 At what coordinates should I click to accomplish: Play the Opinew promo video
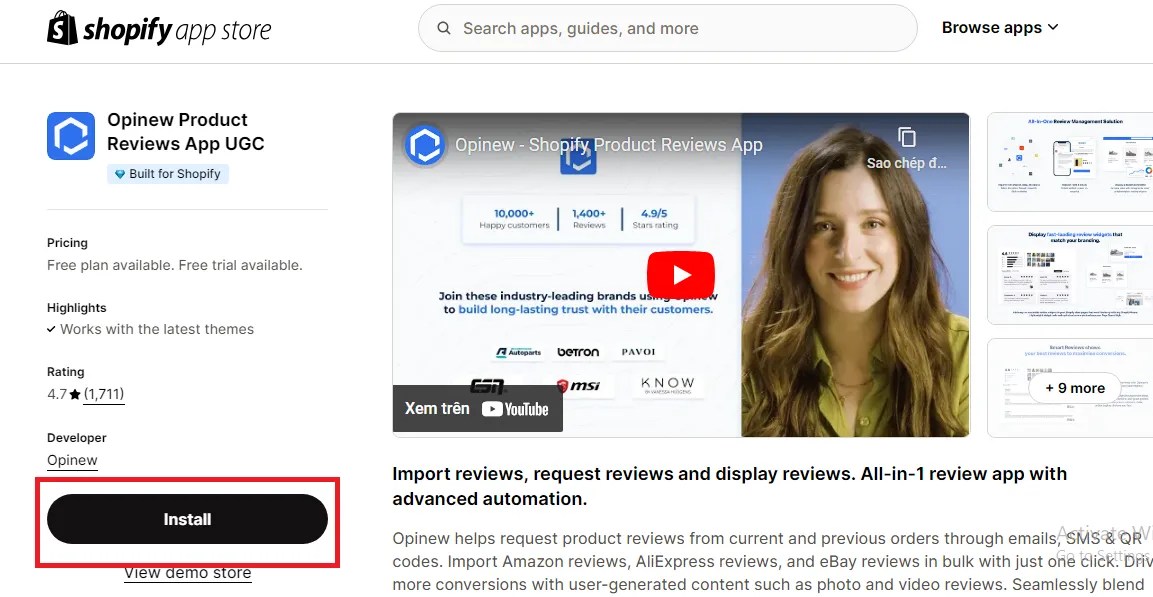click(x=680, y=274)
